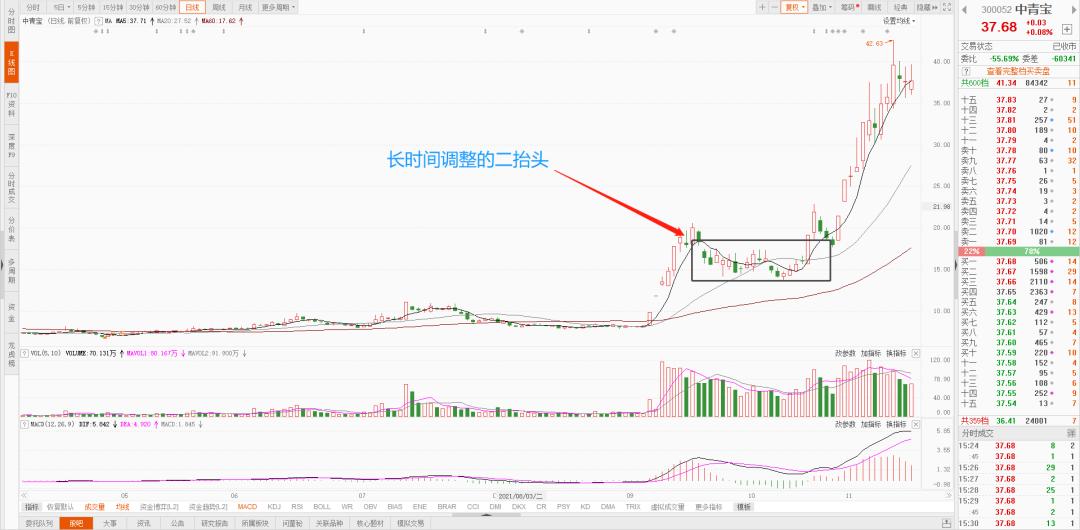Select 恢复默认 indicator option

[61, 507]
